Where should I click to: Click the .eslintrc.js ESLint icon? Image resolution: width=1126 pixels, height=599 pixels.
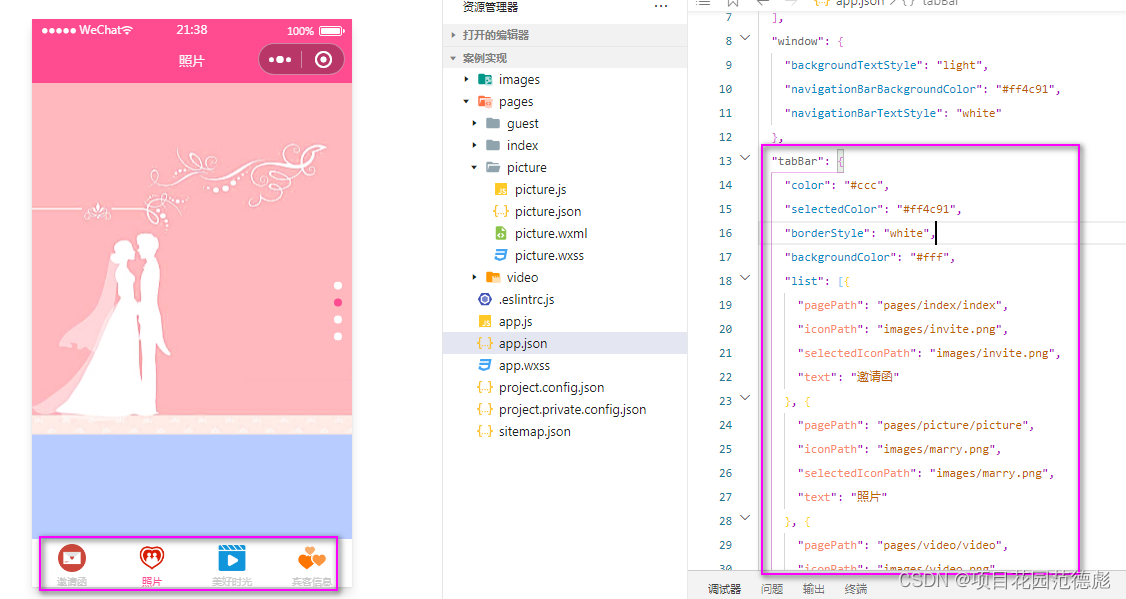[x=485, y=299]
